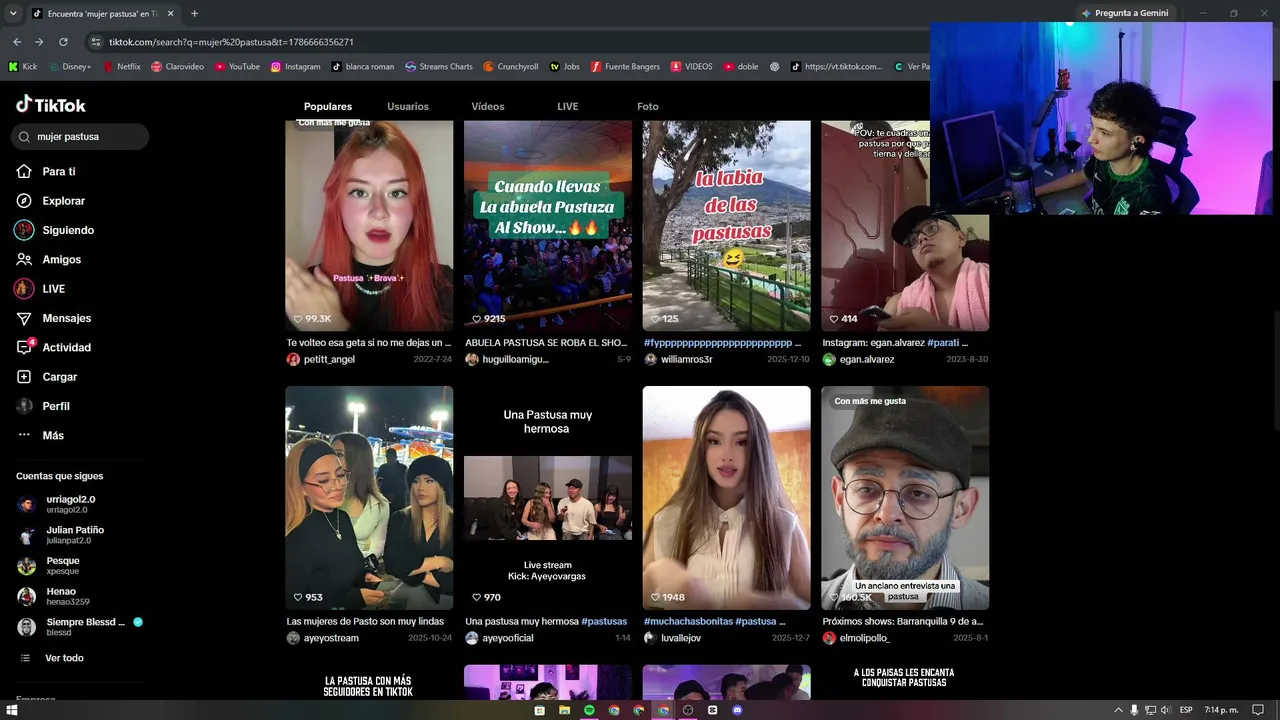Viewport: 1280px width, 720px height.
Task: Open 'Una Pastusa muy hermosa' video
Action: (548, 498)
